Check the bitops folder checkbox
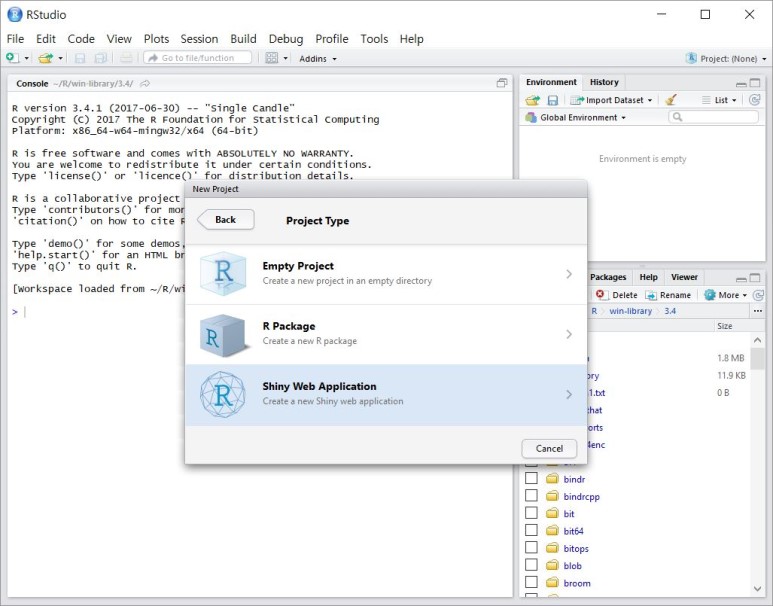773x606 pixels. click(x=531, y=547)
